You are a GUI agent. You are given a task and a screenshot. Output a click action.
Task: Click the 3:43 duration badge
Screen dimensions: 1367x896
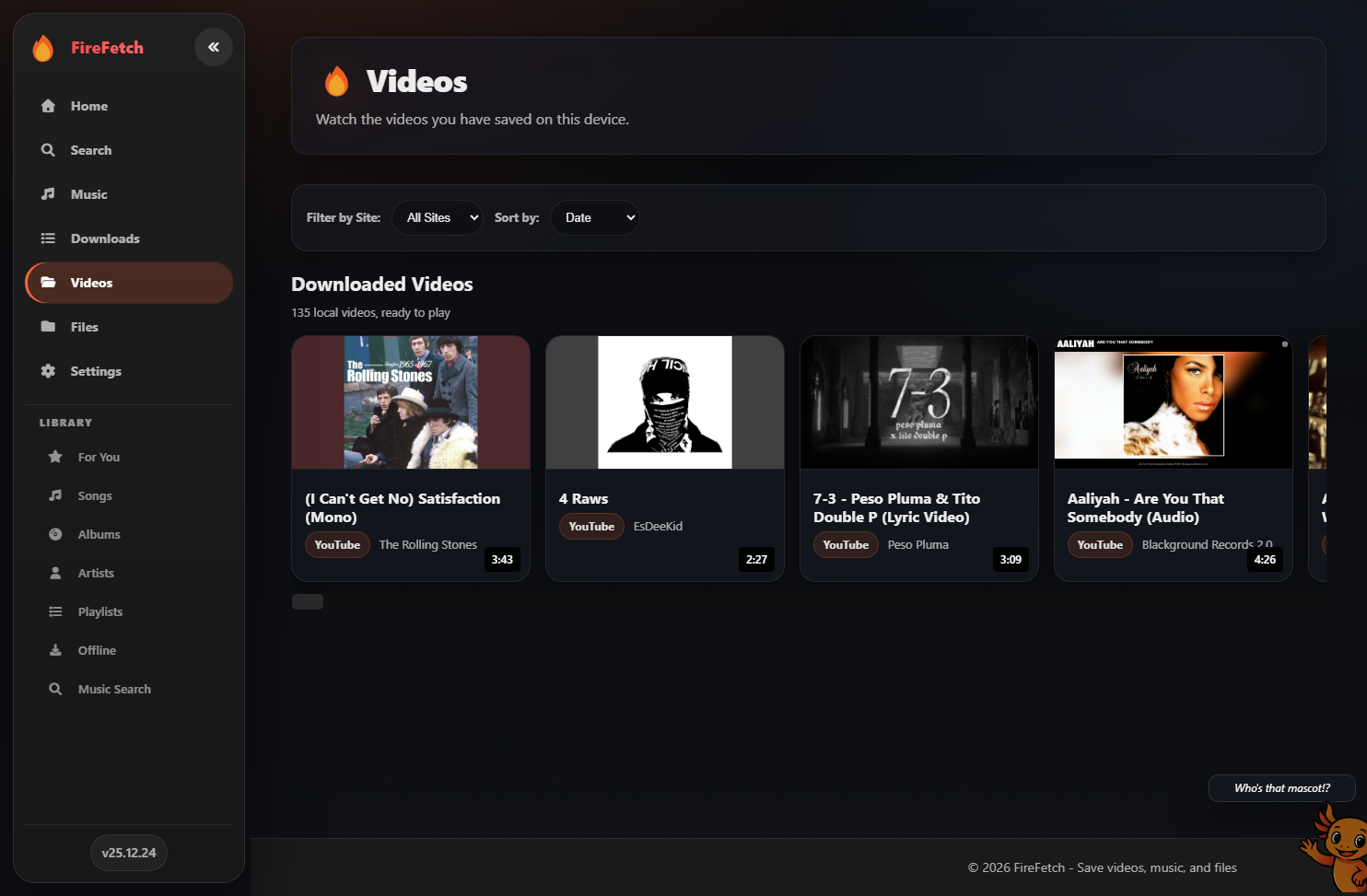(x=502, y=560)
